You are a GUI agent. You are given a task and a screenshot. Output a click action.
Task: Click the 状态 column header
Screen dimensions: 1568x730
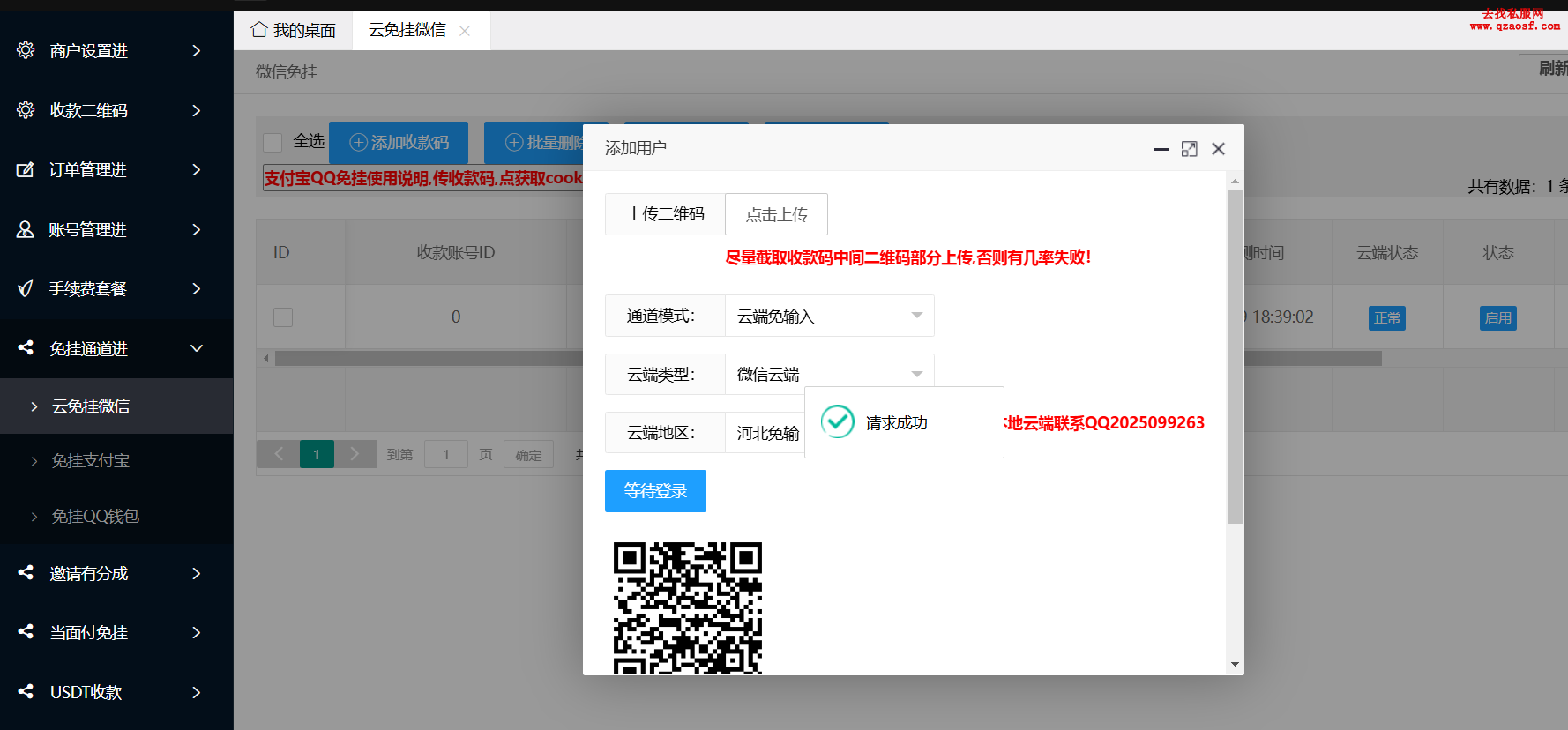tap(1498, 252)
